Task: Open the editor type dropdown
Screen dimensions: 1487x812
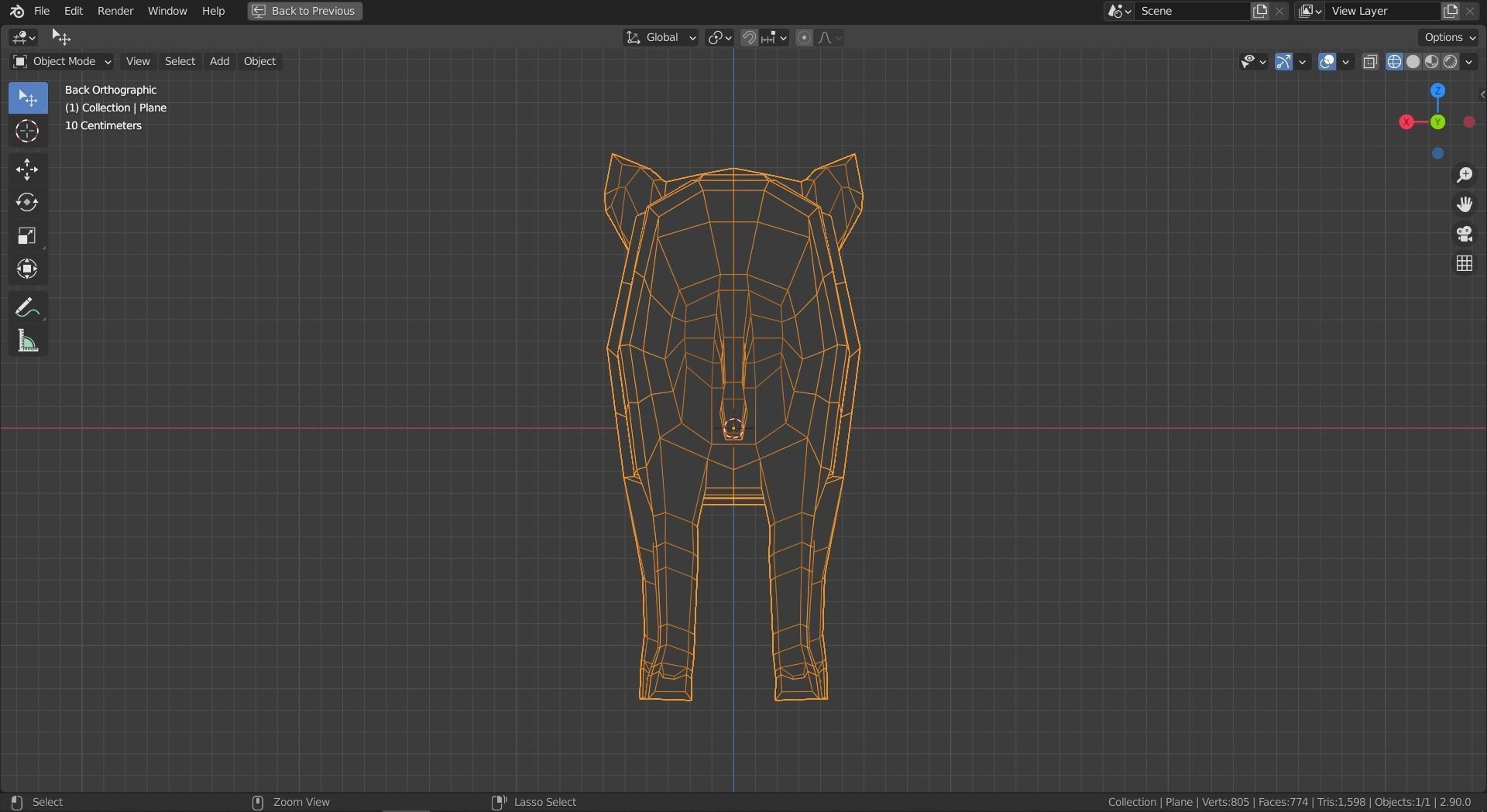Action: (x=24, y=37)
